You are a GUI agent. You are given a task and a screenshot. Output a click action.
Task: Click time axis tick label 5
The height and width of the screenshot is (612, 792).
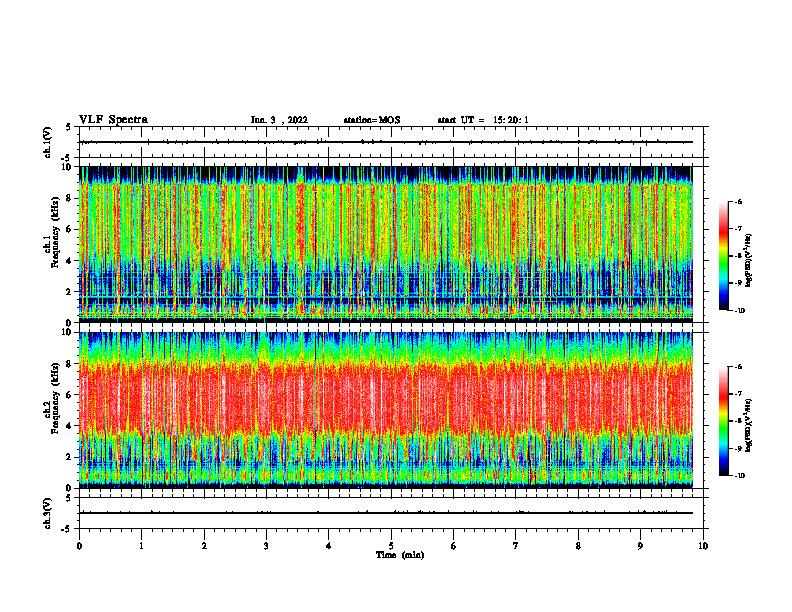tap(391, 546)
